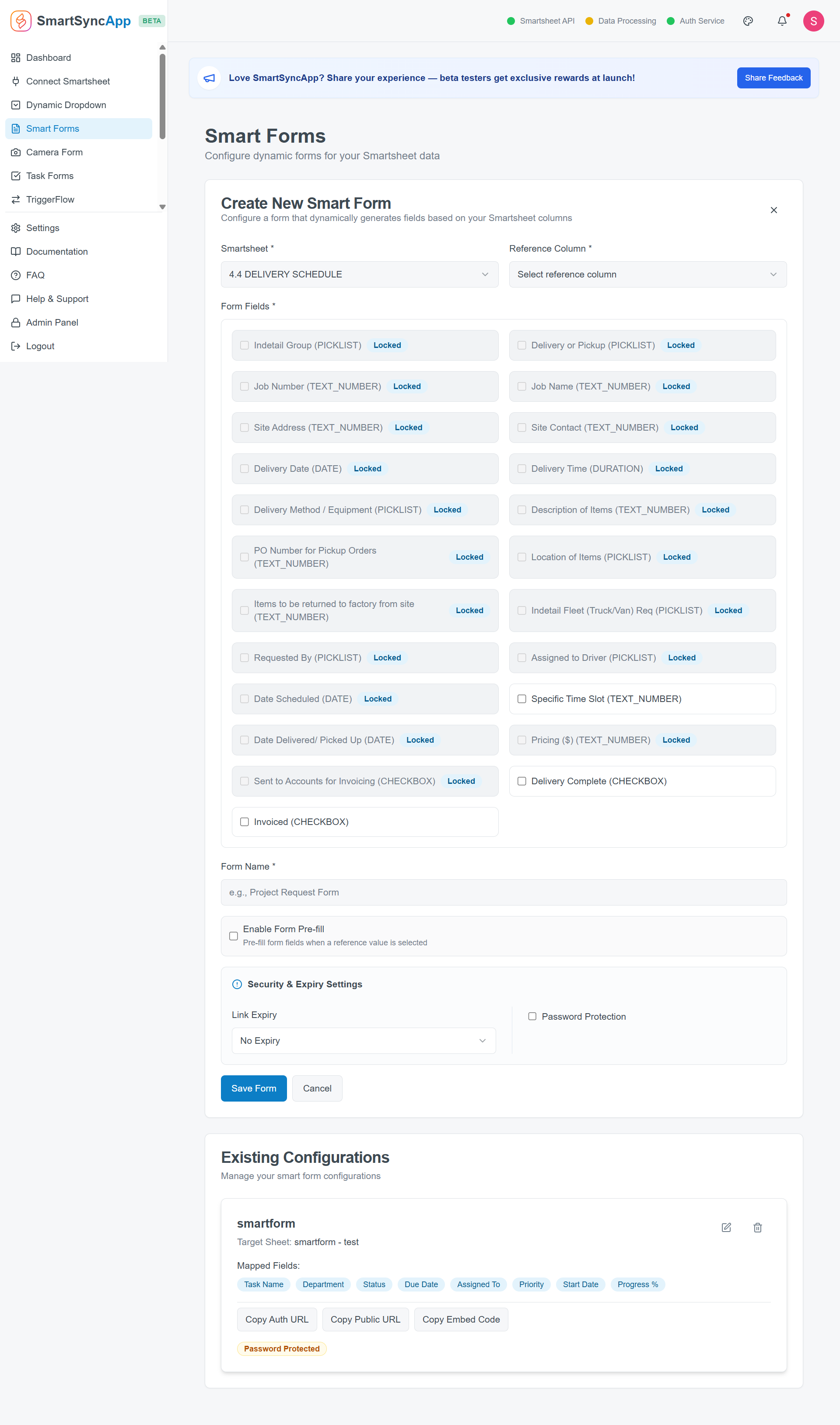Screen dimensions: 840x1425
Task: Click the Password Protected badge
Action: (281, 1349)
